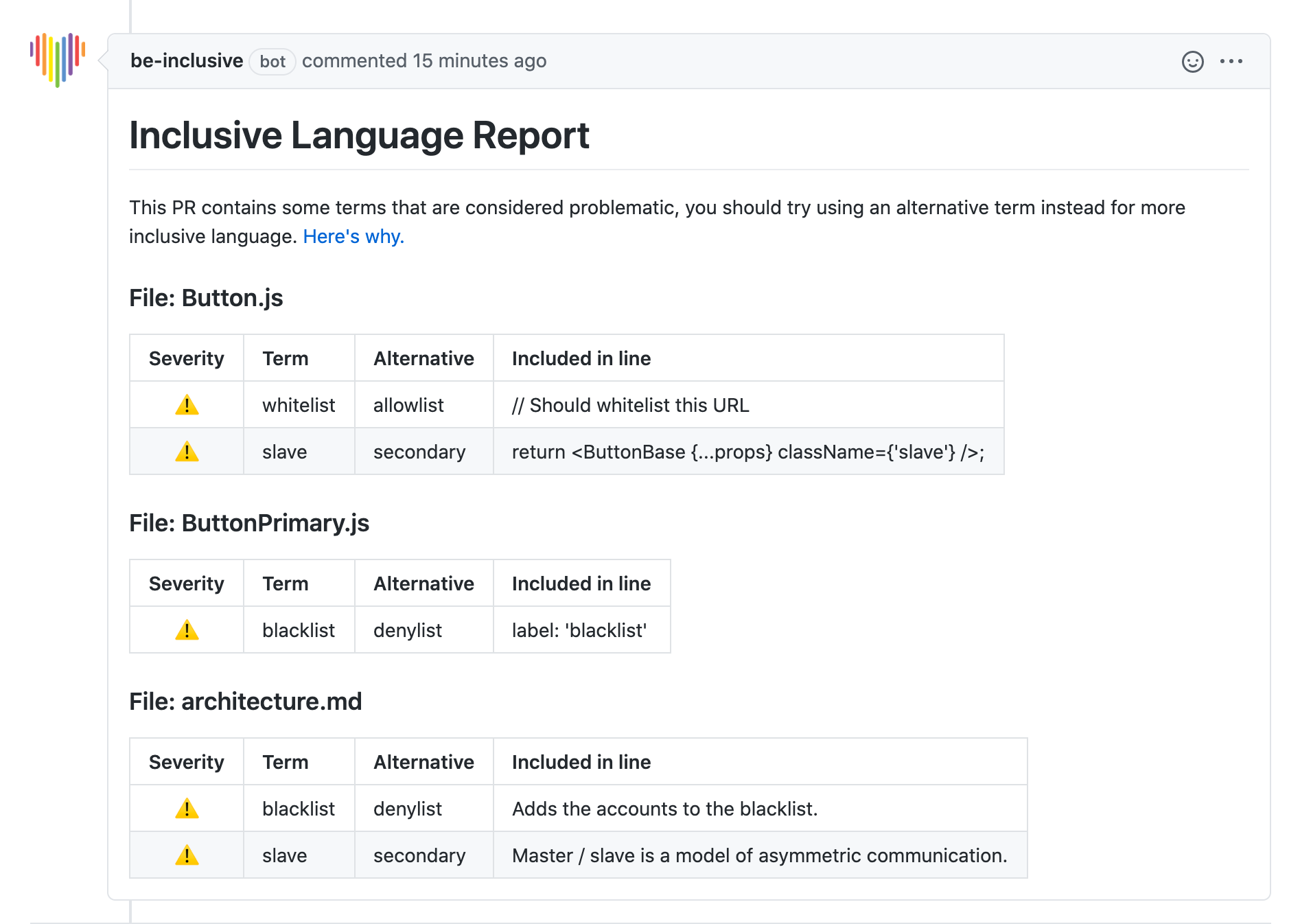Click Term header in Button.js table
This screenshot has height=924, width=1300.
[x=299, y=358]
